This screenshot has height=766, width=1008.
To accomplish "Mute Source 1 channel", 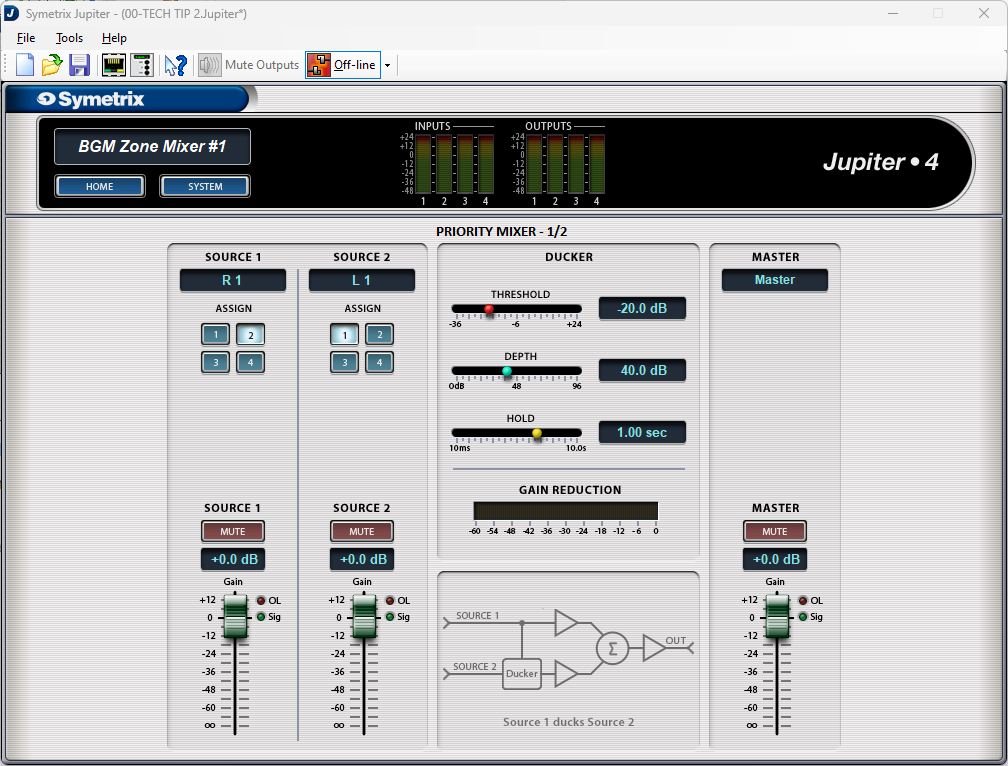I will pos(233,531).
